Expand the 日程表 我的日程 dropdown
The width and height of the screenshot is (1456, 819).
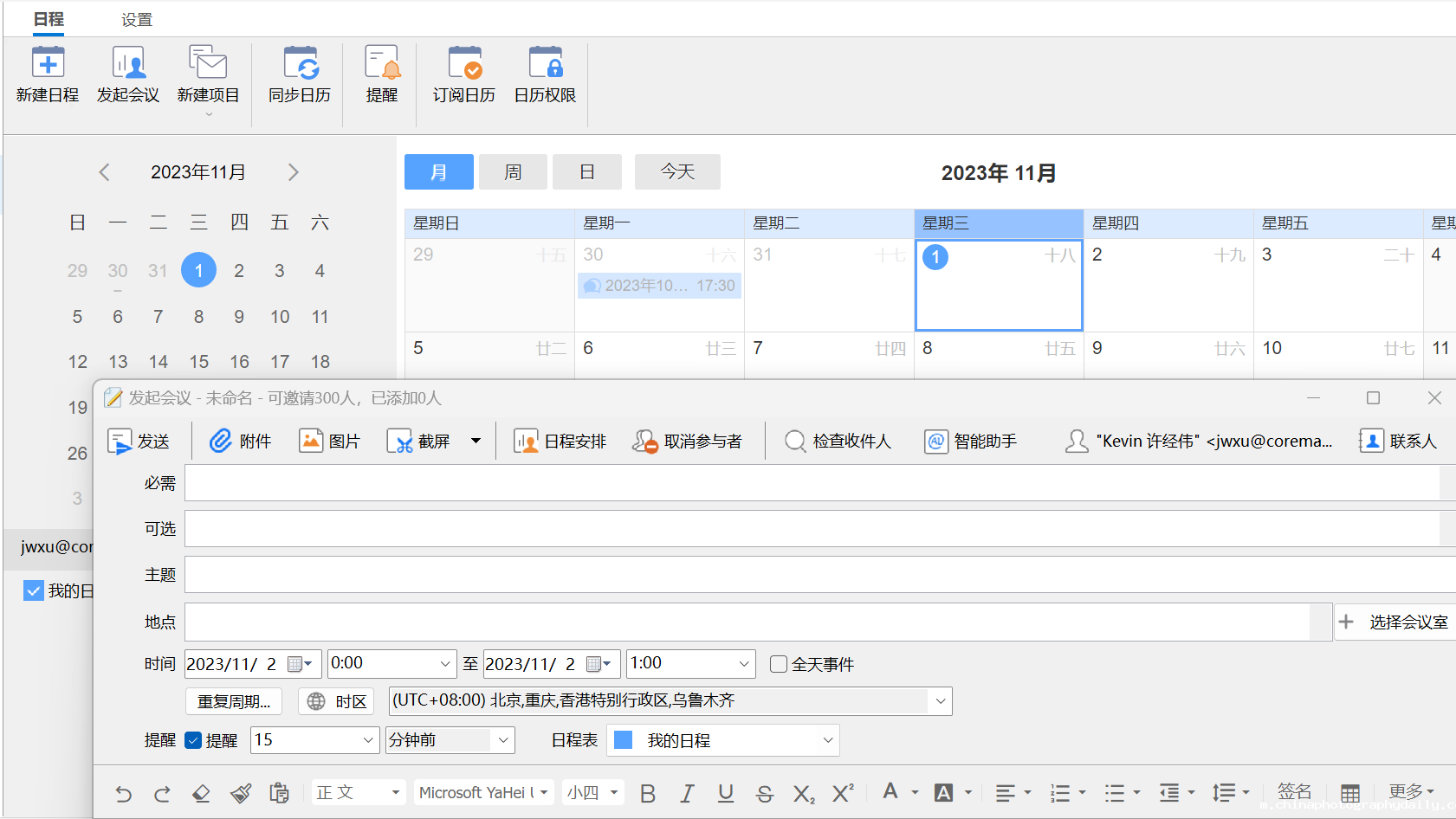pyautogui.click(x=827, y=740)
